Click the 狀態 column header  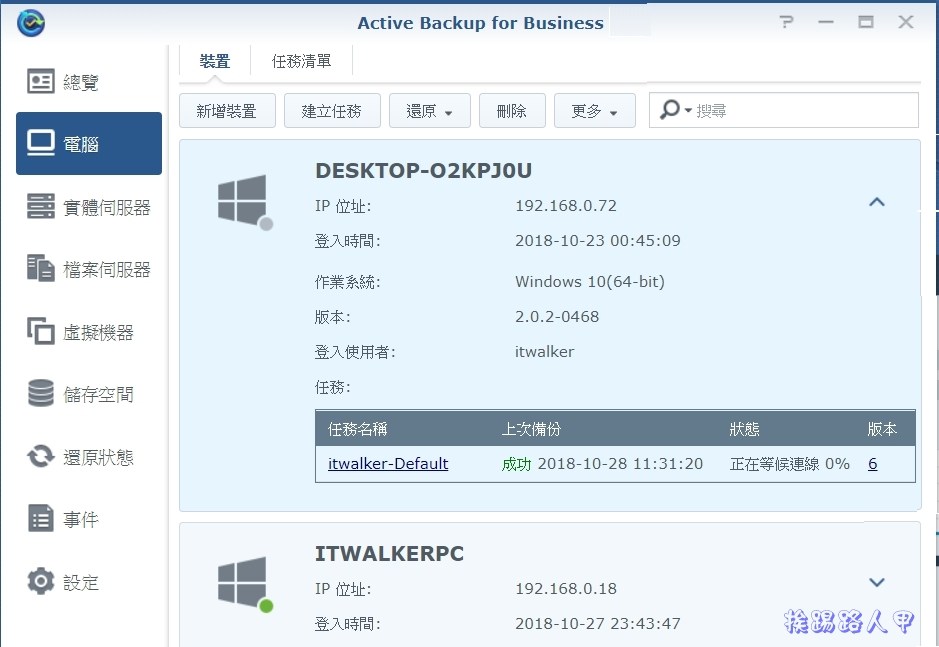click(x=744, y=429)
